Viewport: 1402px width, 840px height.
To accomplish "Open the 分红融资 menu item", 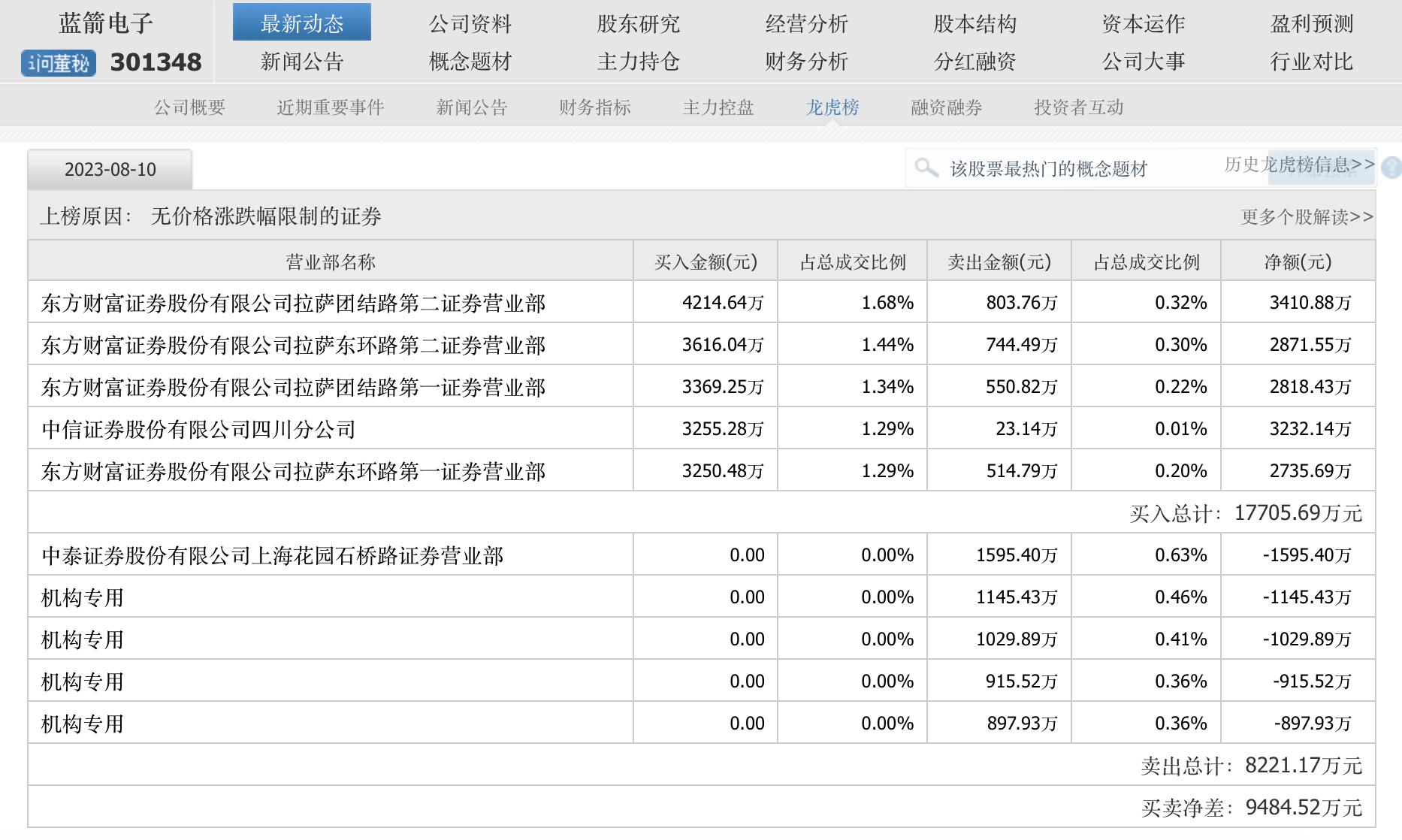I will pos(974,61).
